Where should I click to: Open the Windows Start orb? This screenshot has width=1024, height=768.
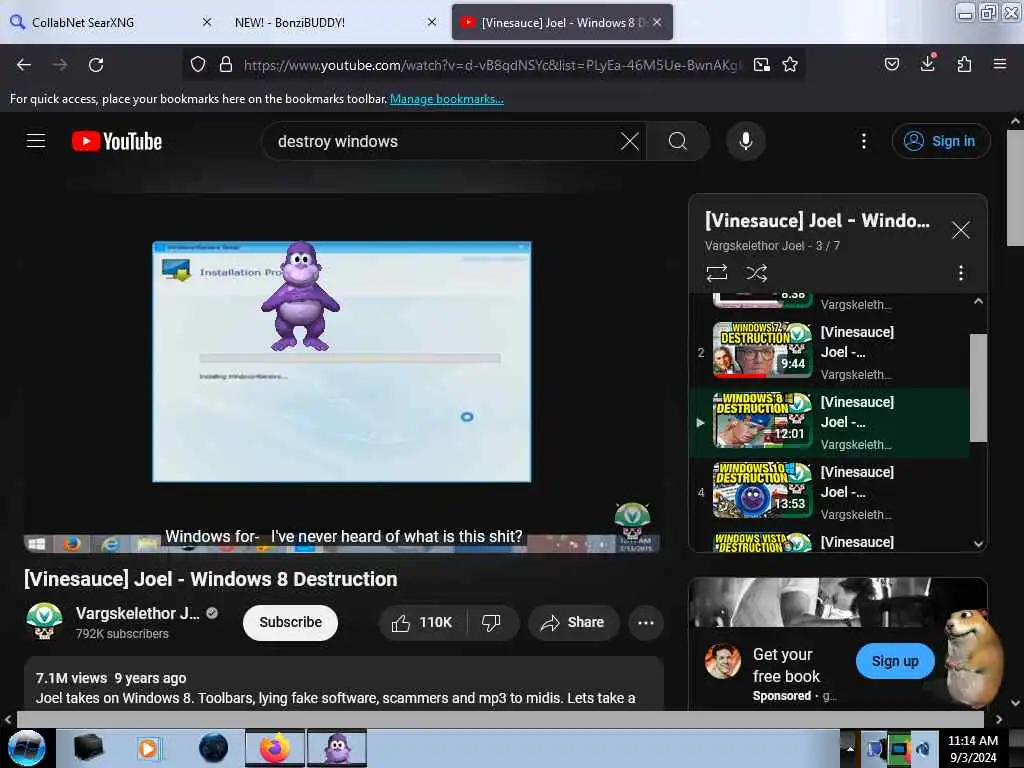click(x=27, y=748)
